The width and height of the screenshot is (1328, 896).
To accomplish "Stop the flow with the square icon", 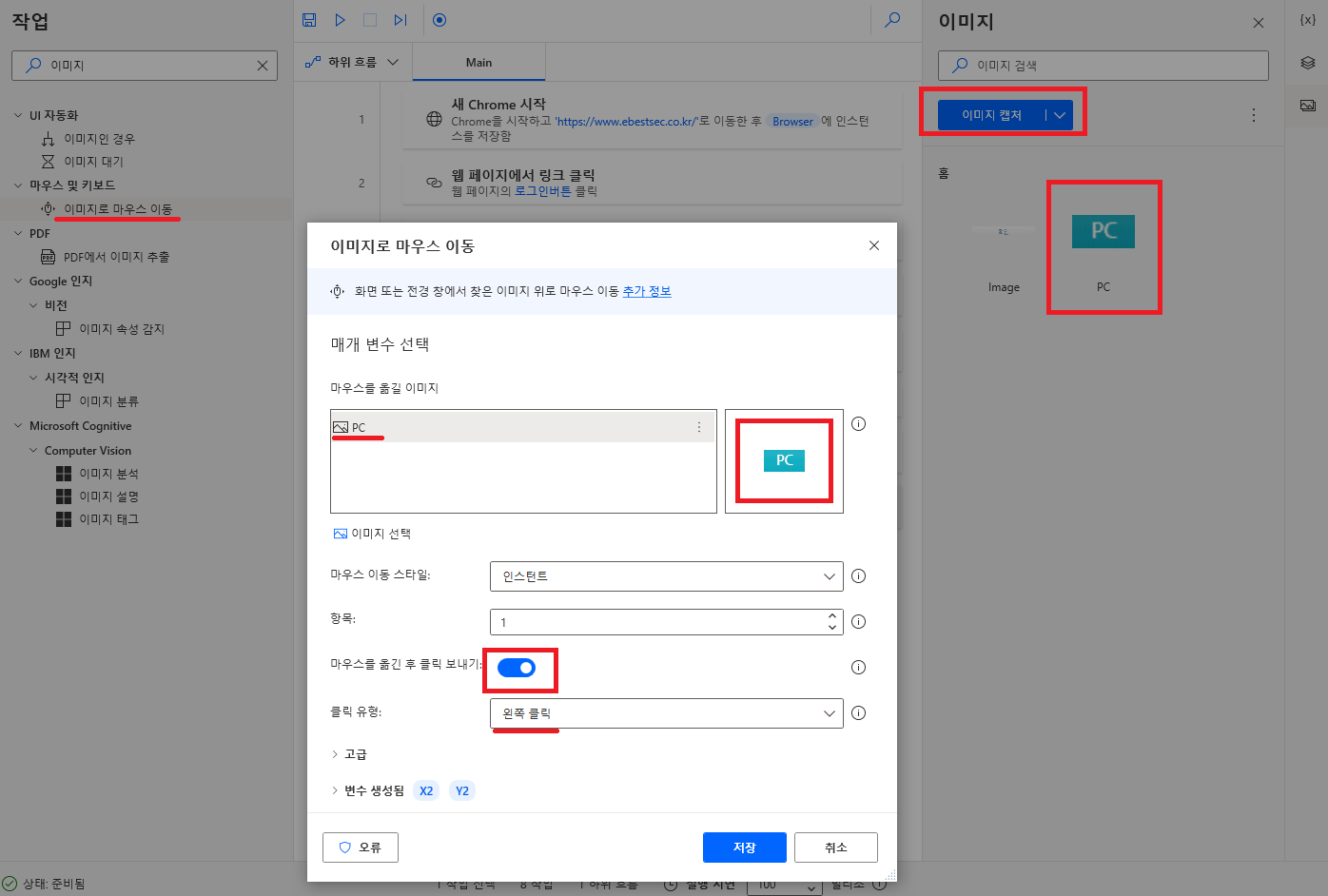I will tap(370, 20).
